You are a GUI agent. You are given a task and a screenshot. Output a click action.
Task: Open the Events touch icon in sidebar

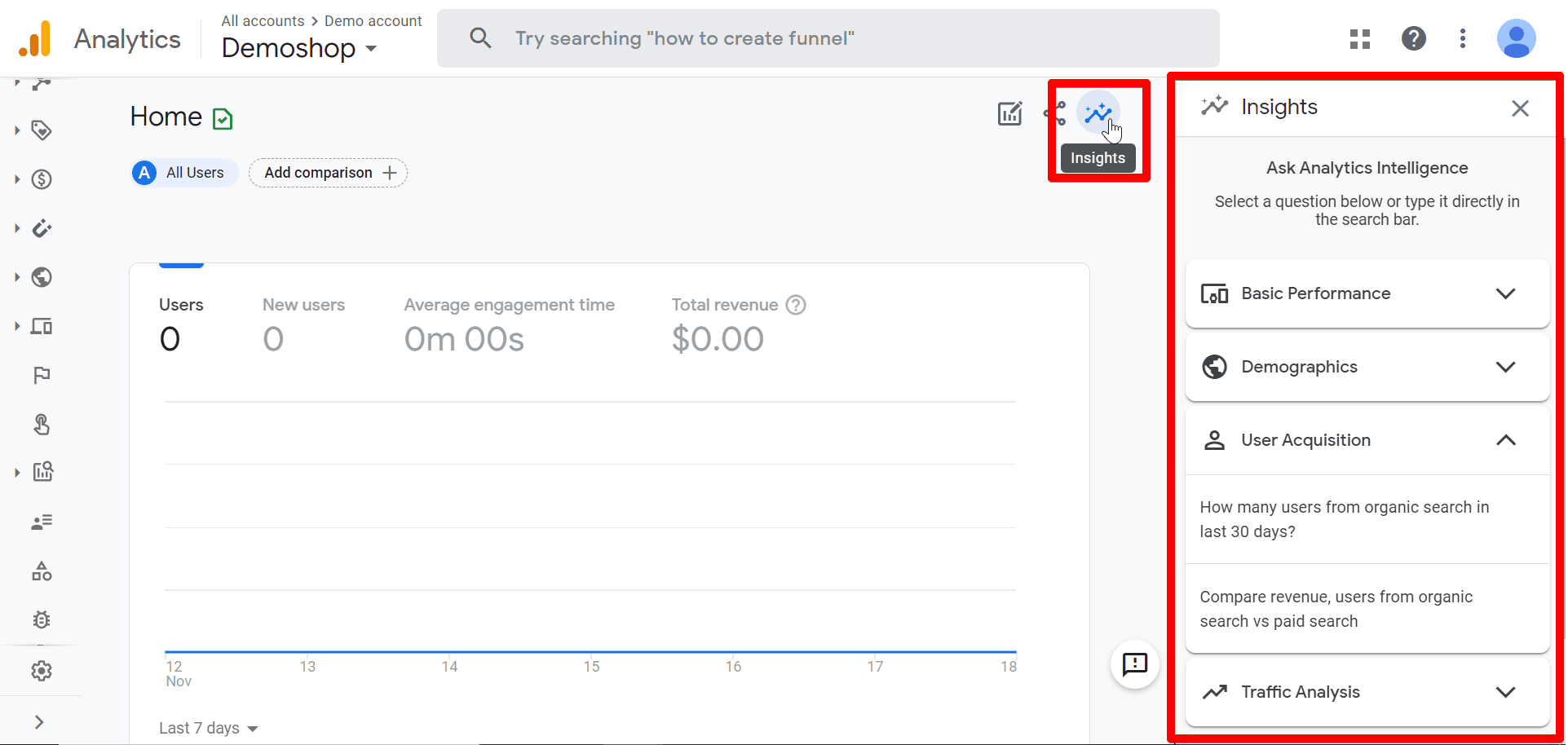pos(42,424)
